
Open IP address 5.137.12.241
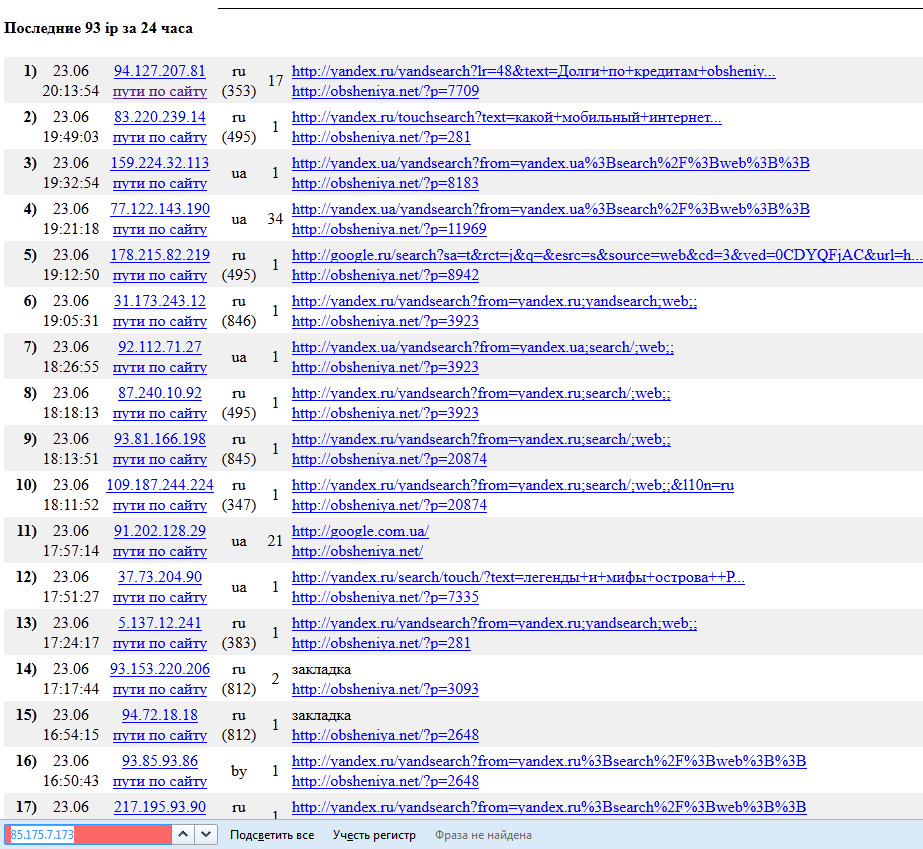(x=160, y=622)
